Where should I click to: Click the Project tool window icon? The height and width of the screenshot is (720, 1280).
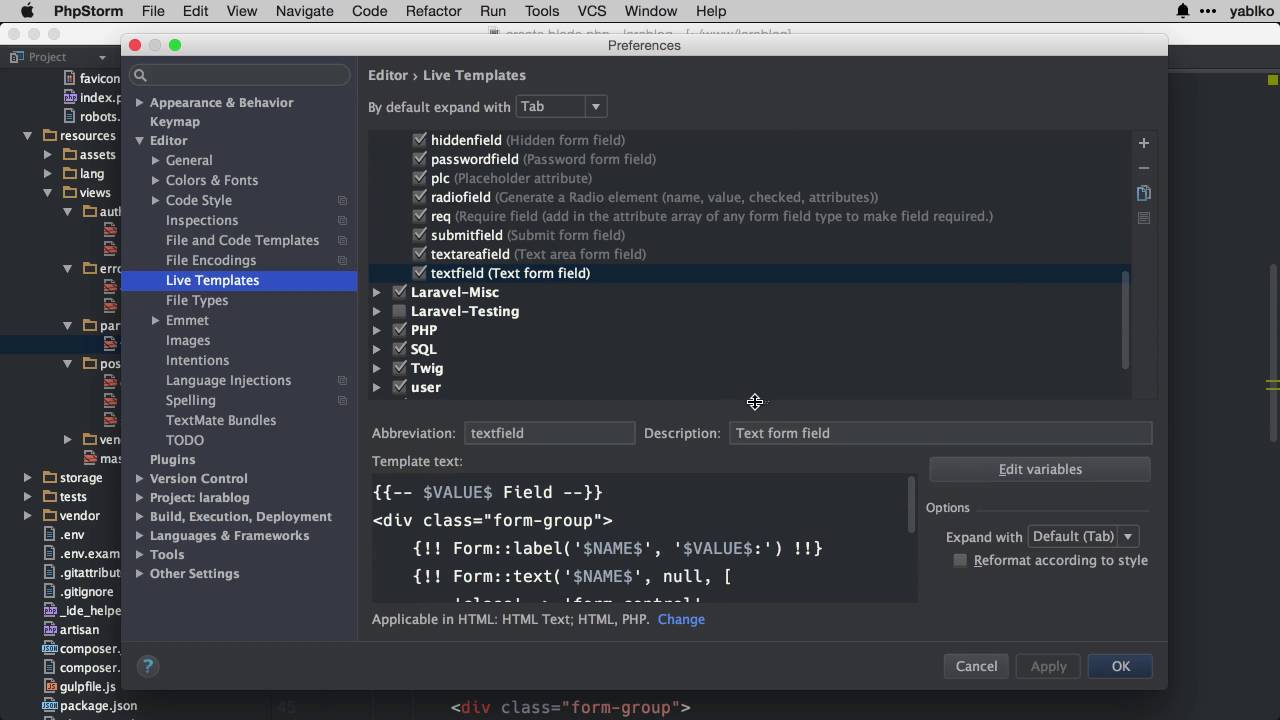tap(16, 57)
